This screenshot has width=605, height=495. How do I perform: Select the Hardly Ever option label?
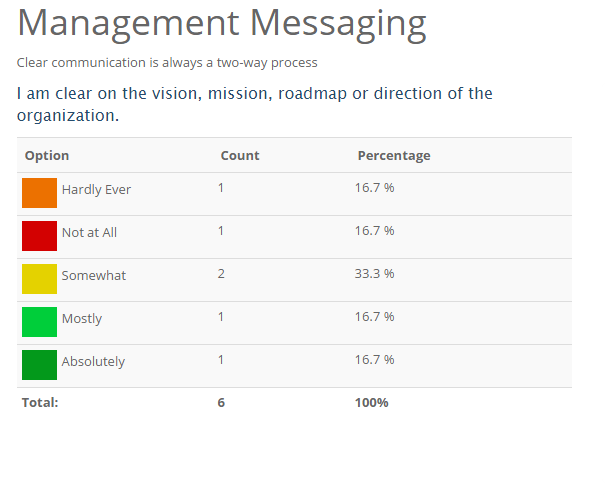point(96,190)
